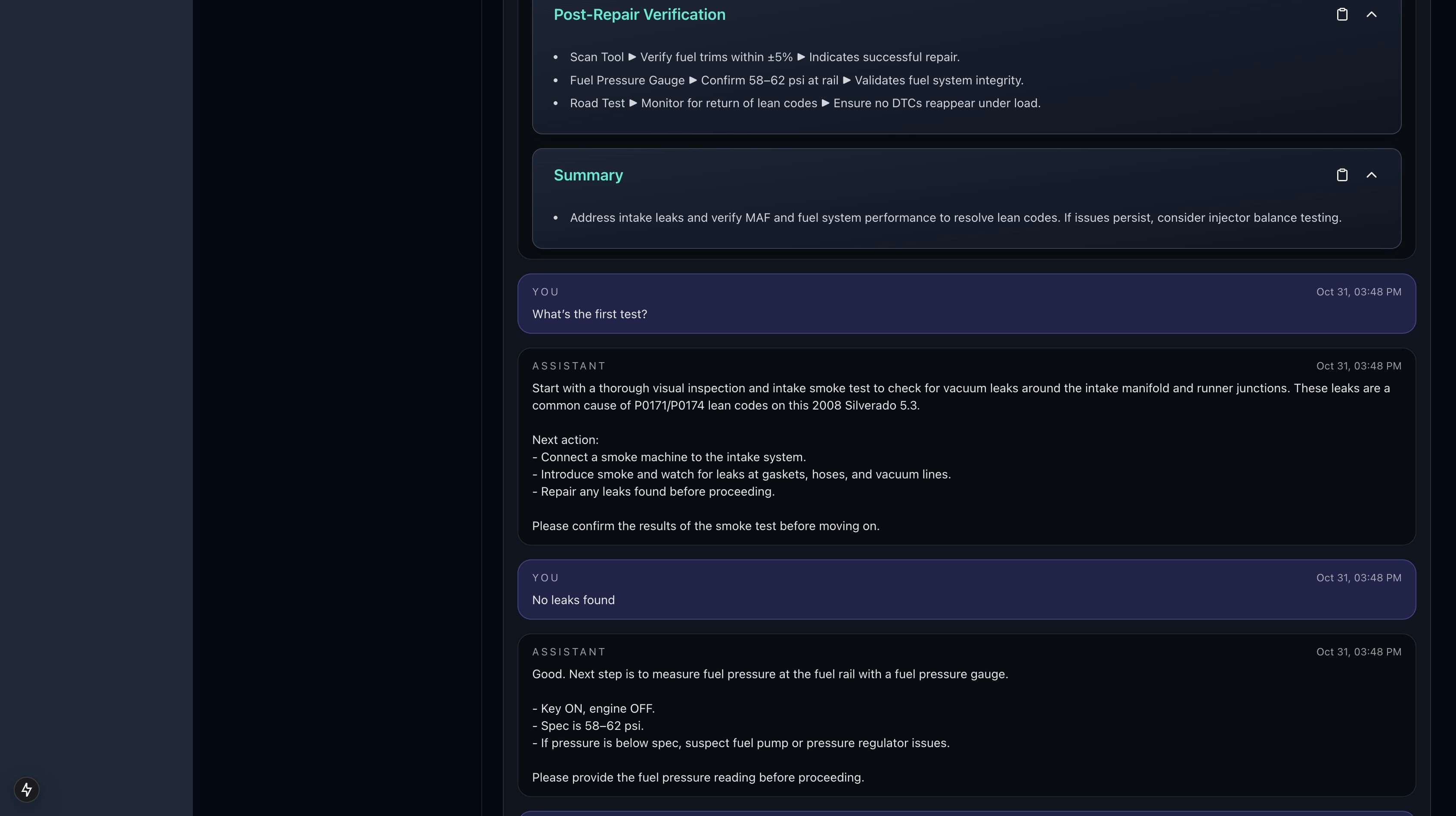Click the assistant's fuel pressure reply

tap(770, 674)
